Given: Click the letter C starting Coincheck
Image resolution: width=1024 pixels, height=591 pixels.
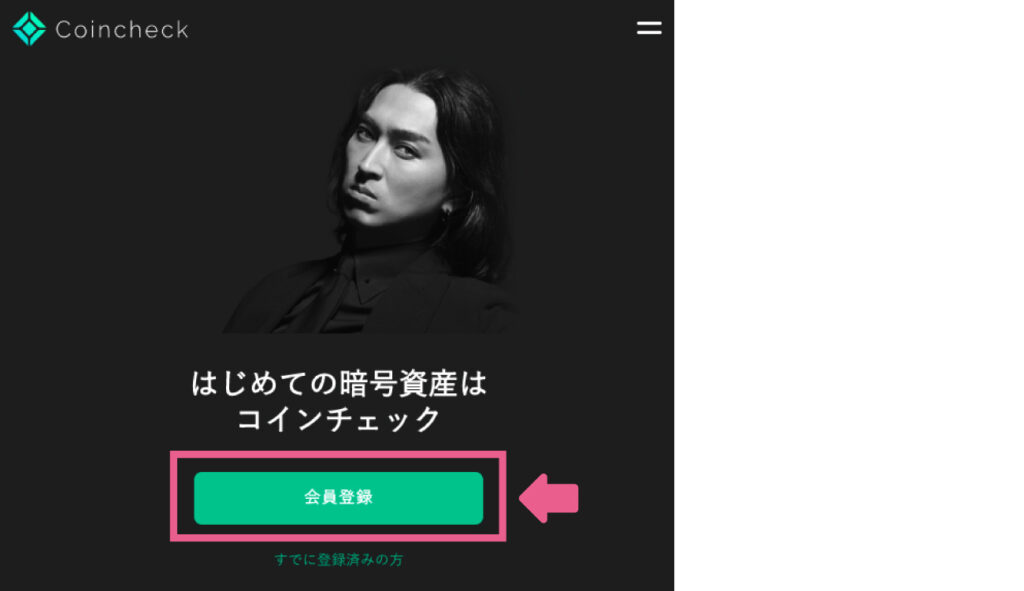Looking at the screenshot, I should pyautogui.click(x=63, y=29).
